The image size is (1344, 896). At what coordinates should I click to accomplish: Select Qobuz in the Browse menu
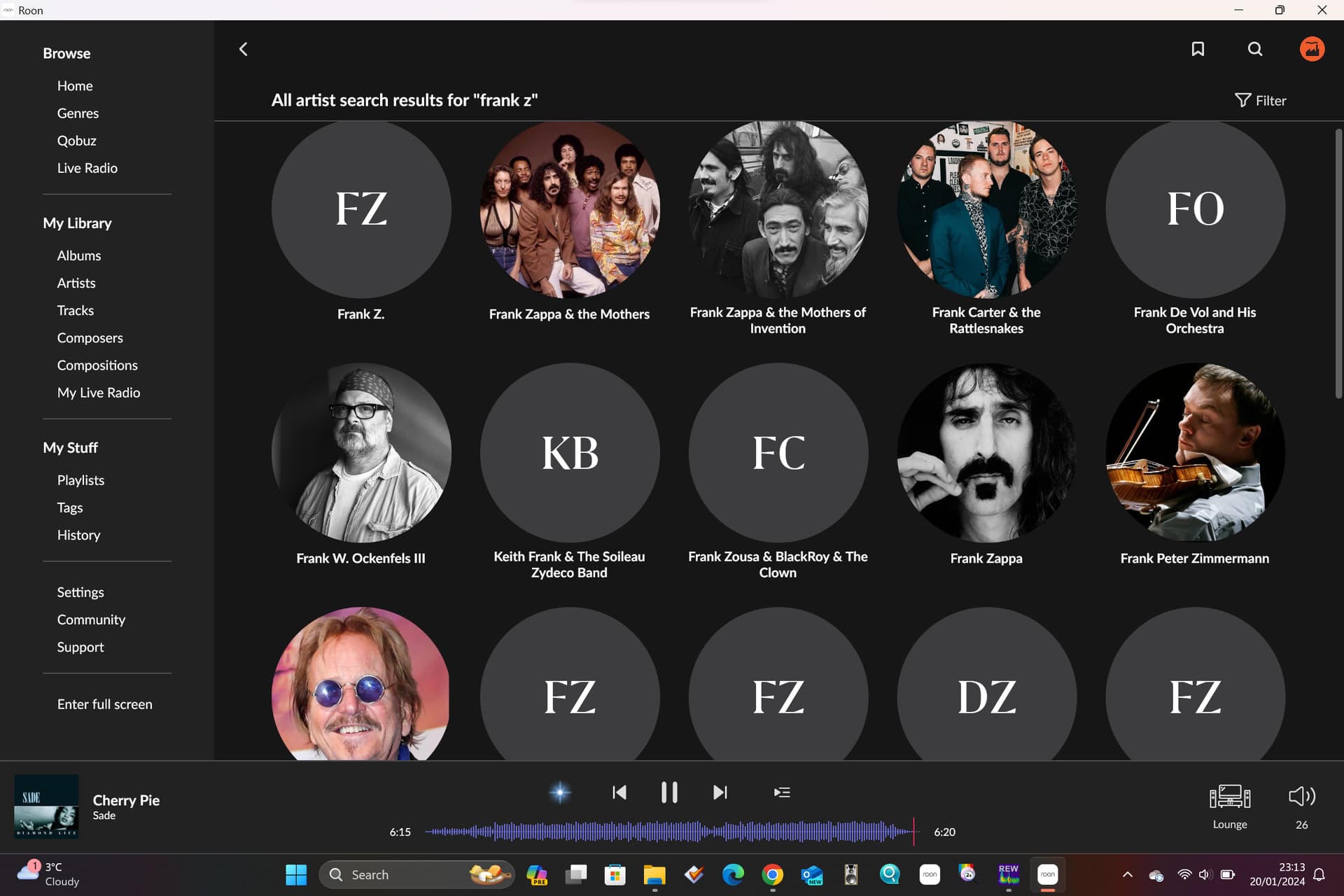77,141
